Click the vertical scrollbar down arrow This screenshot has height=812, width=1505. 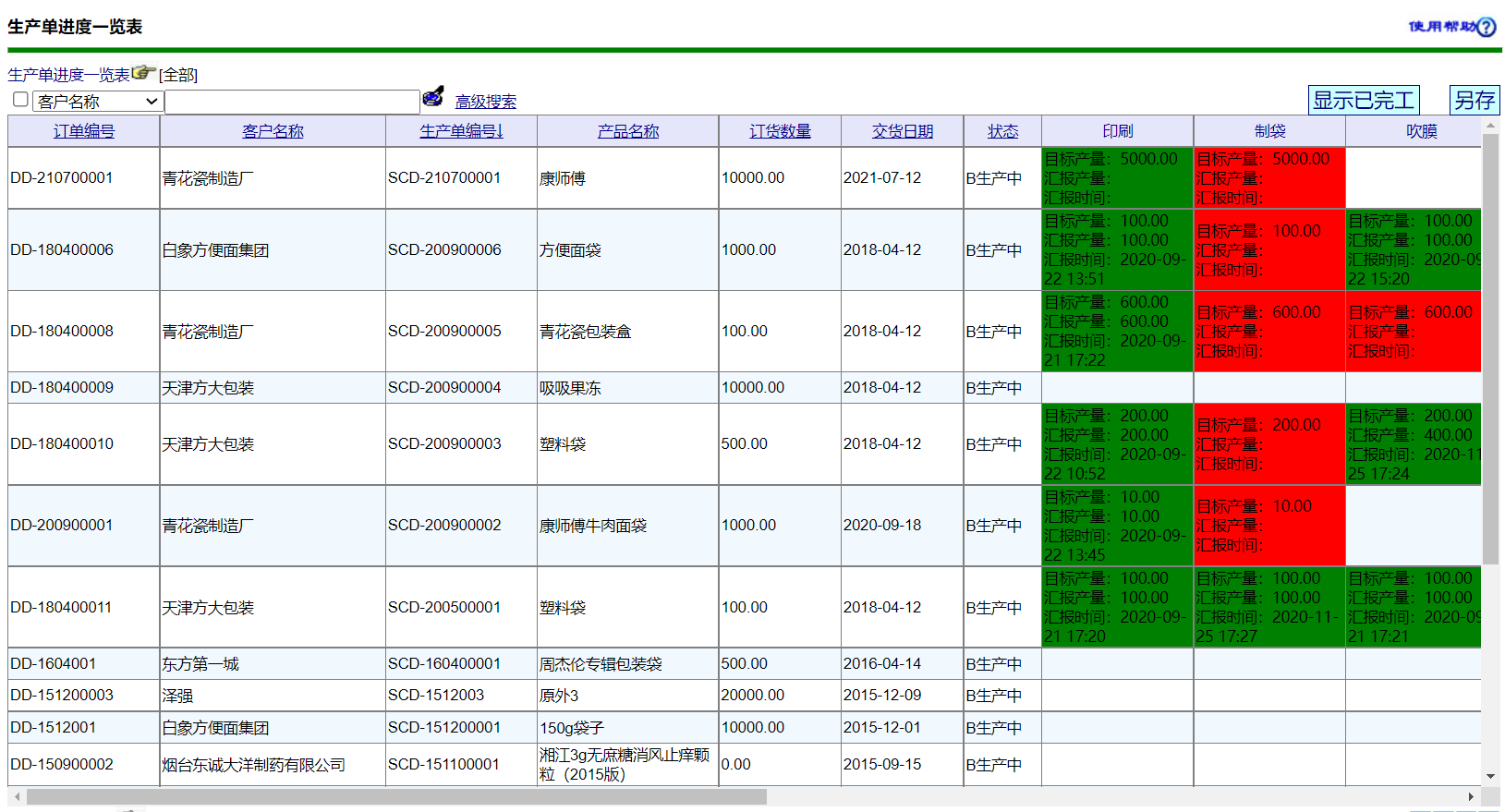(1490, 777)
